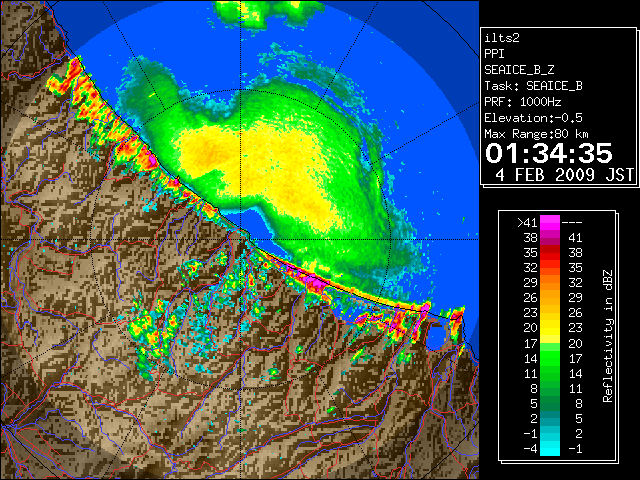
Task: Click the magenta >41 dBZ legend swatch
Action: (x=550, y=222)
